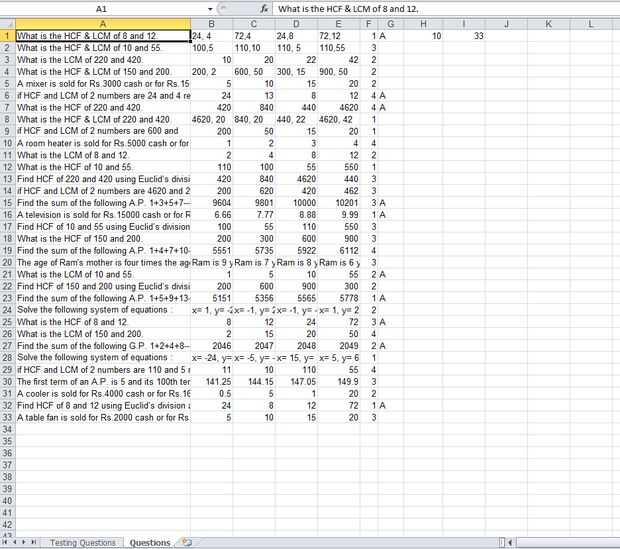Click the Insert Worksheet icon beside the Questions tab
Screen dimensions: 620x549
[186, 542]
